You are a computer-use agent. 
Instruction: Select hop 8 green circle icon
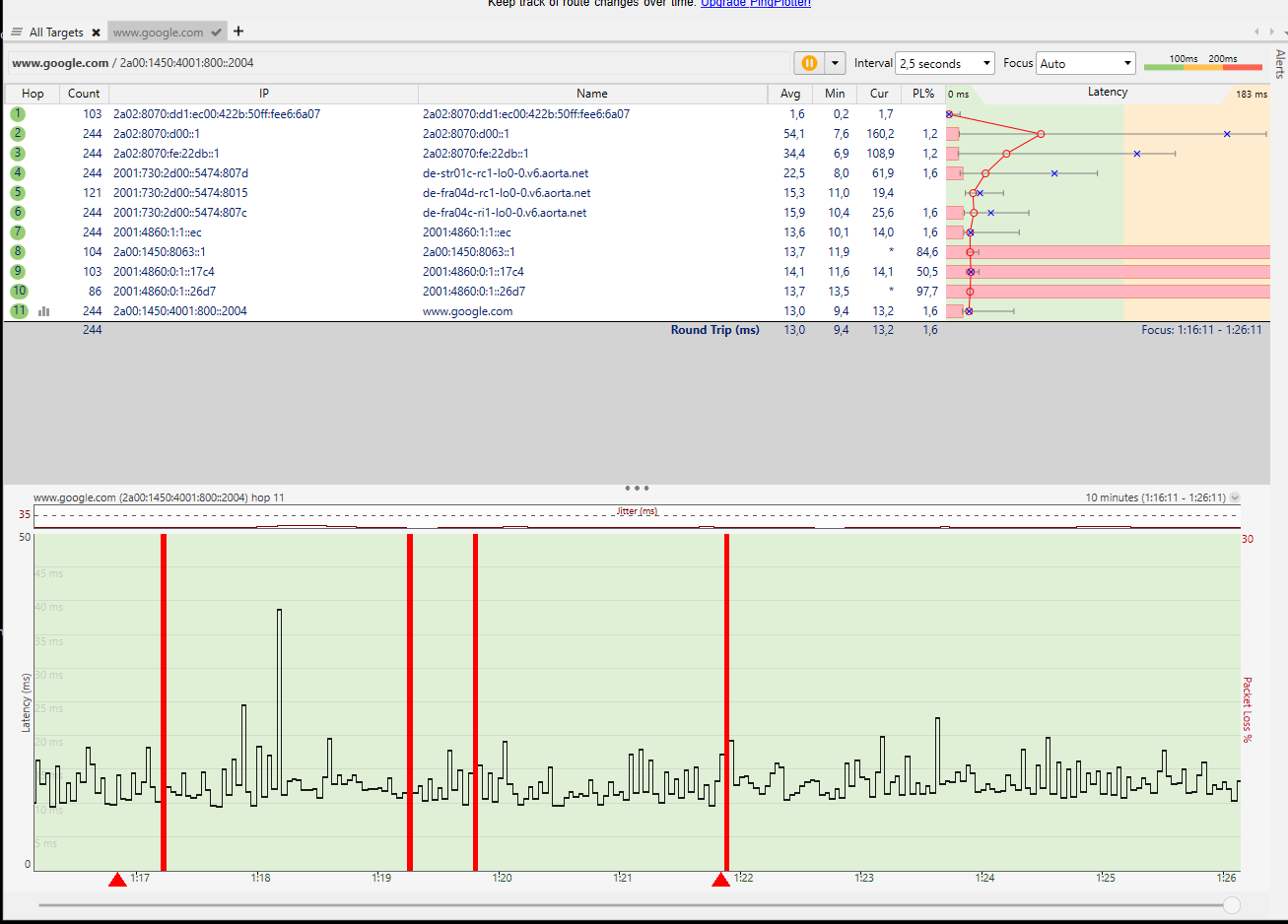[x=18, y=252]
